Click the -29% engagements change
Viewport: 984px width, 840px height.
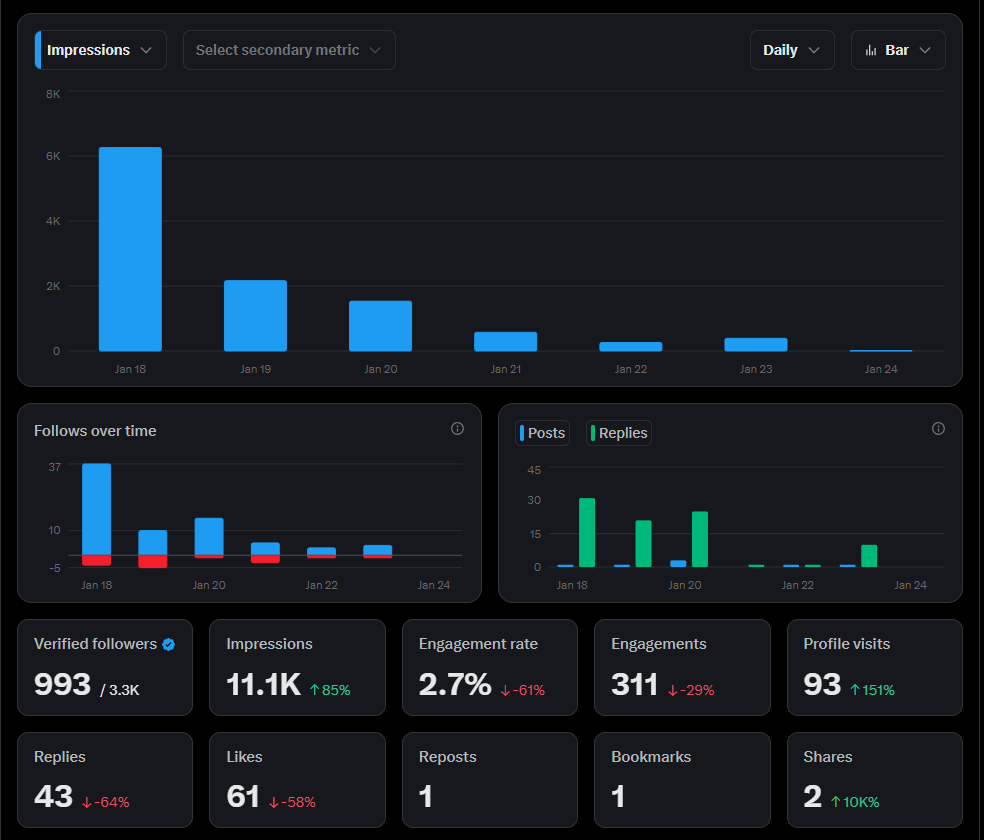pos(691,690)
